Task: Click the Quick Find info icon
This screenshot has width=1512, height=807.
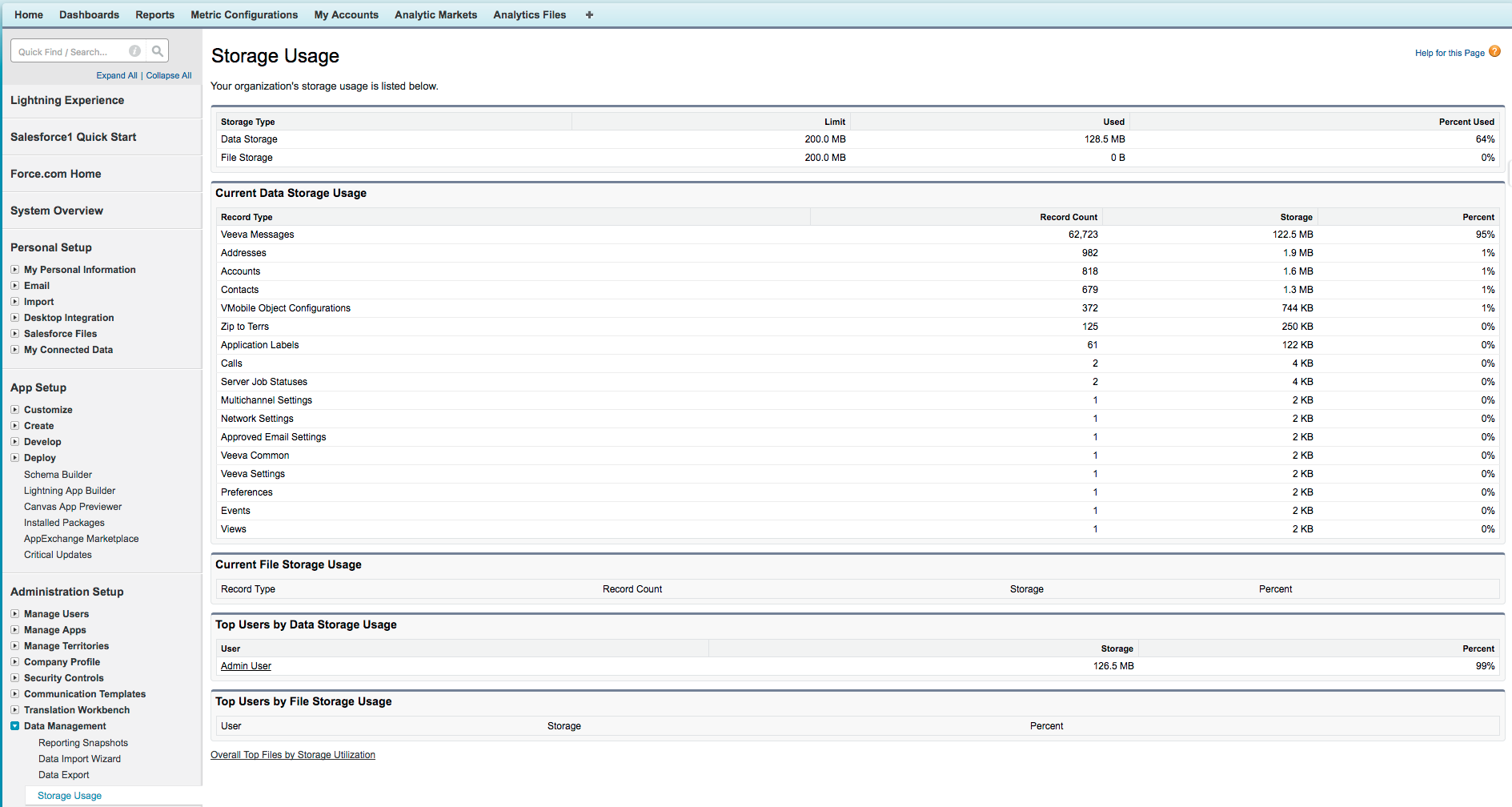Action: [x=134, y=51]
